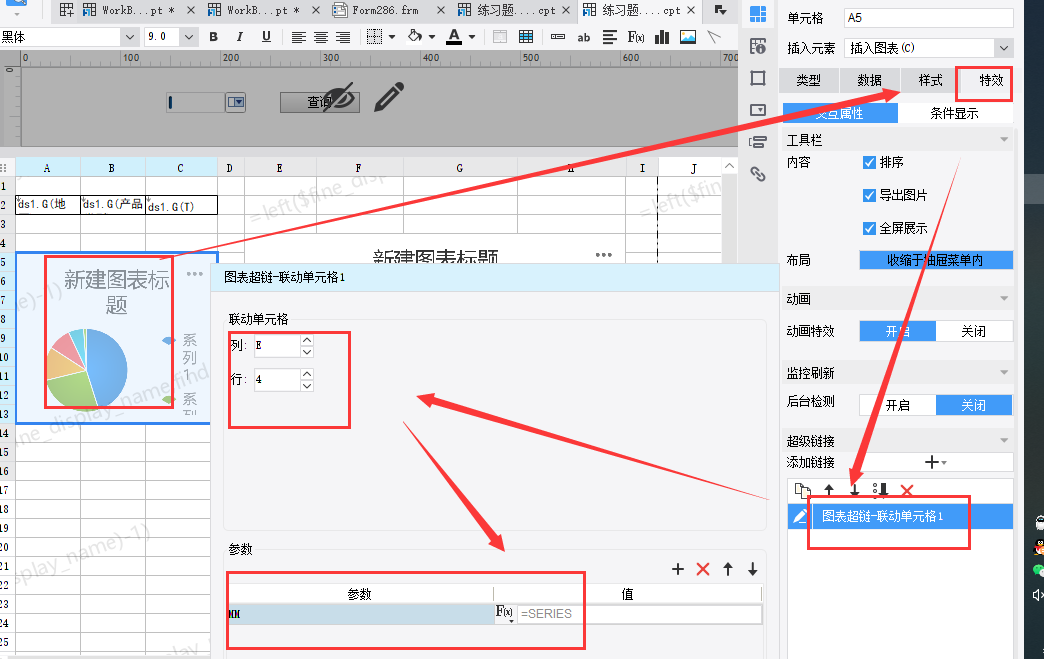Insert an image with the picture icon
The height and width of the screenshot is (659, 1044).
point(688,37)
